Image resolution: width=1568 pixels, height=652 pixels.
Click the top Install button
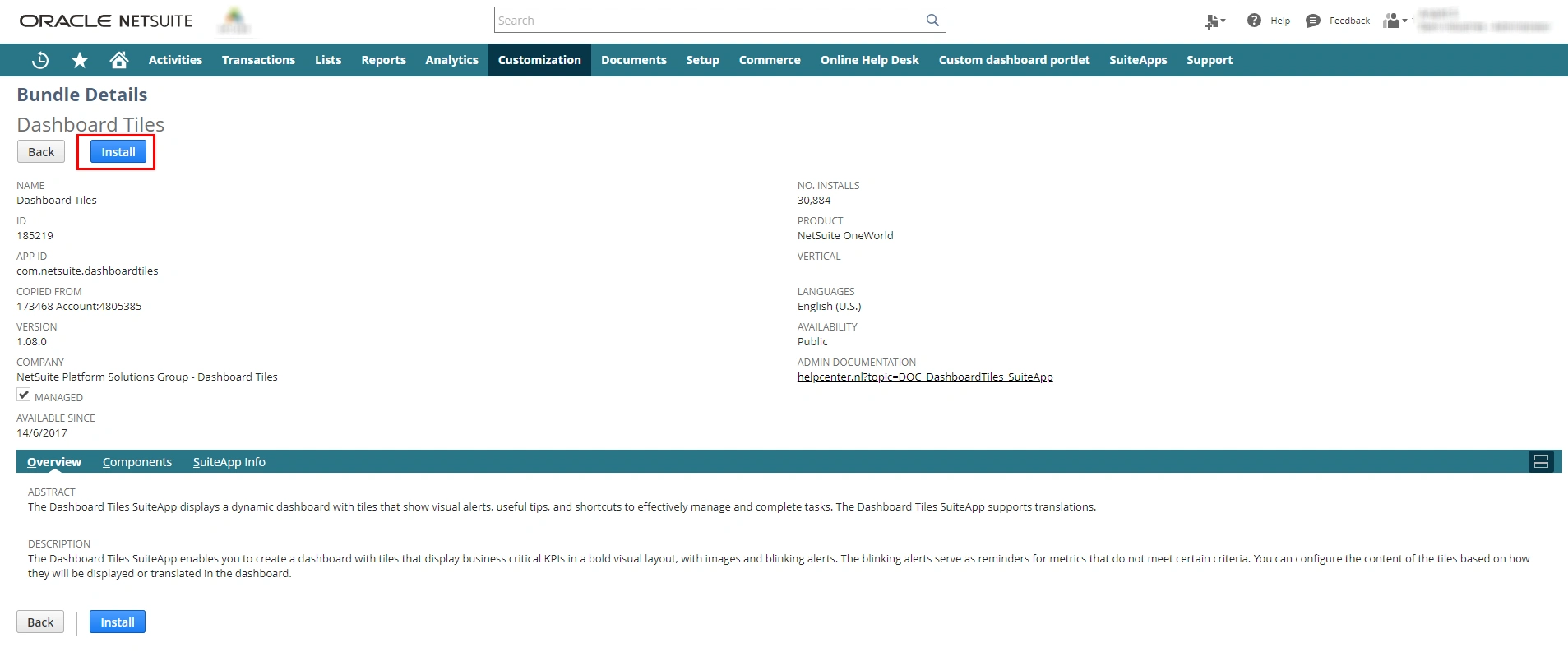point(118,152)
